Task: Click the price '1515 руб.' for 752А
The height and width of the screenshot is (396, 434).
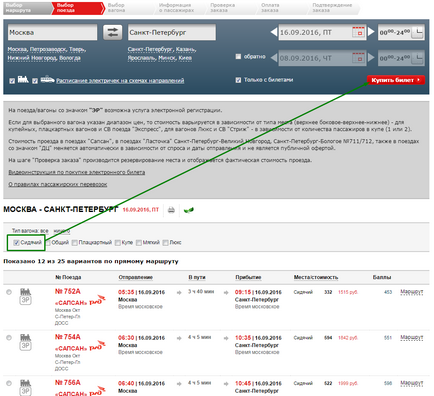Action: (x=348, y=292)
